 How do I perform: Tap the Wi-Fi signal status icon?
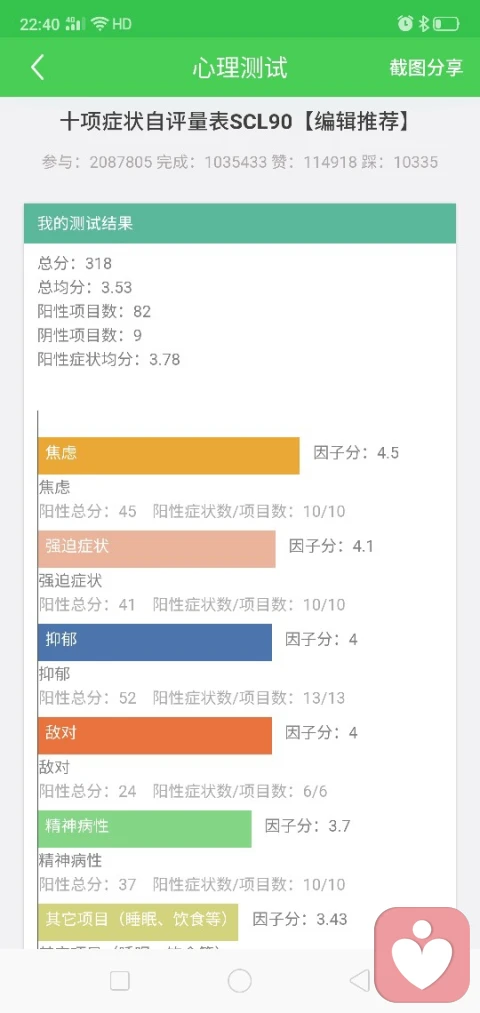99,24
